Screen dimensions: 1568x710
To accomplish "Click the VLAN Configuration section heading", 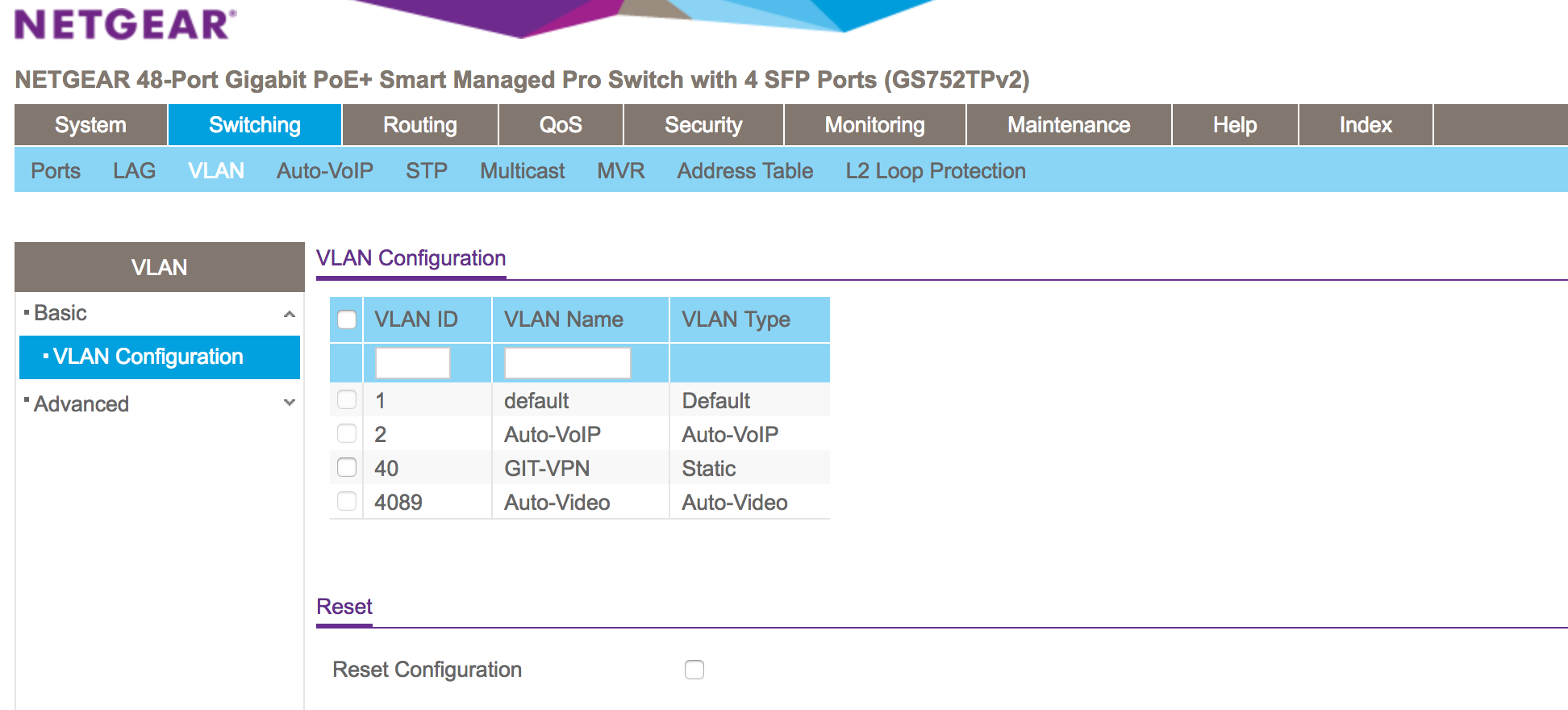I will [411, 258].
